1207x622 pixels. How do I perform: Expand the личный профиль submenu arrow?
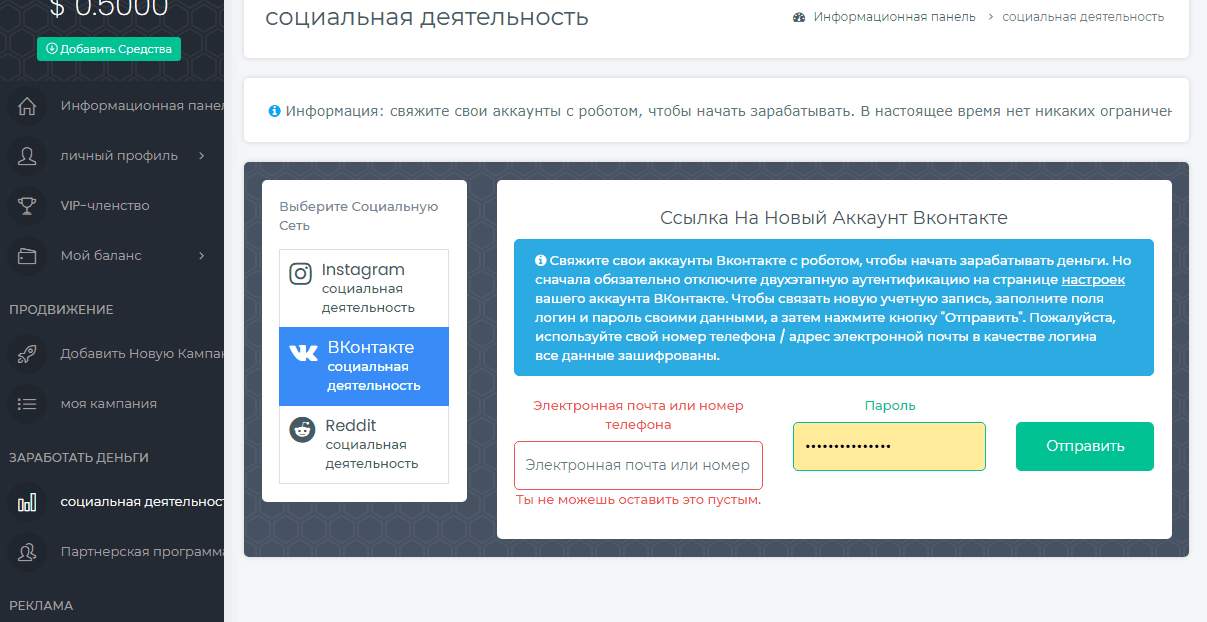click(x=201, y=156)
